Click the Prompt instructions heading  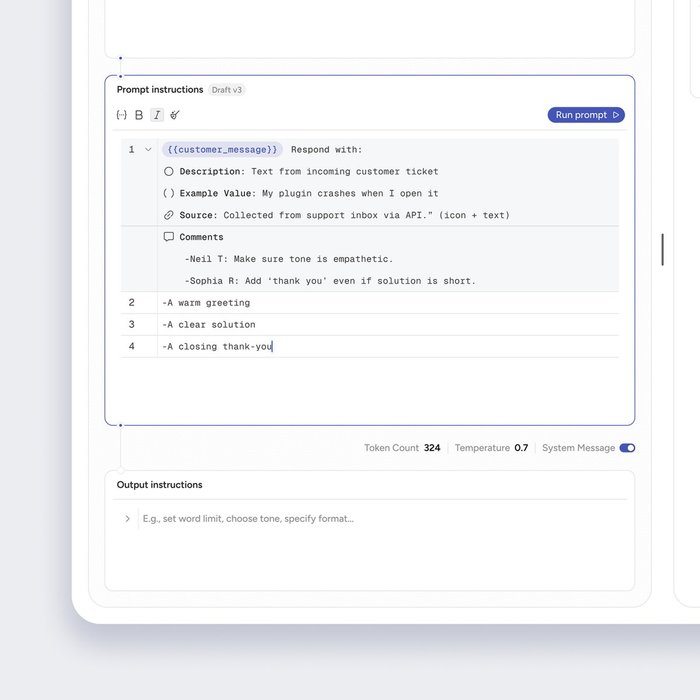tap(160, 90)
